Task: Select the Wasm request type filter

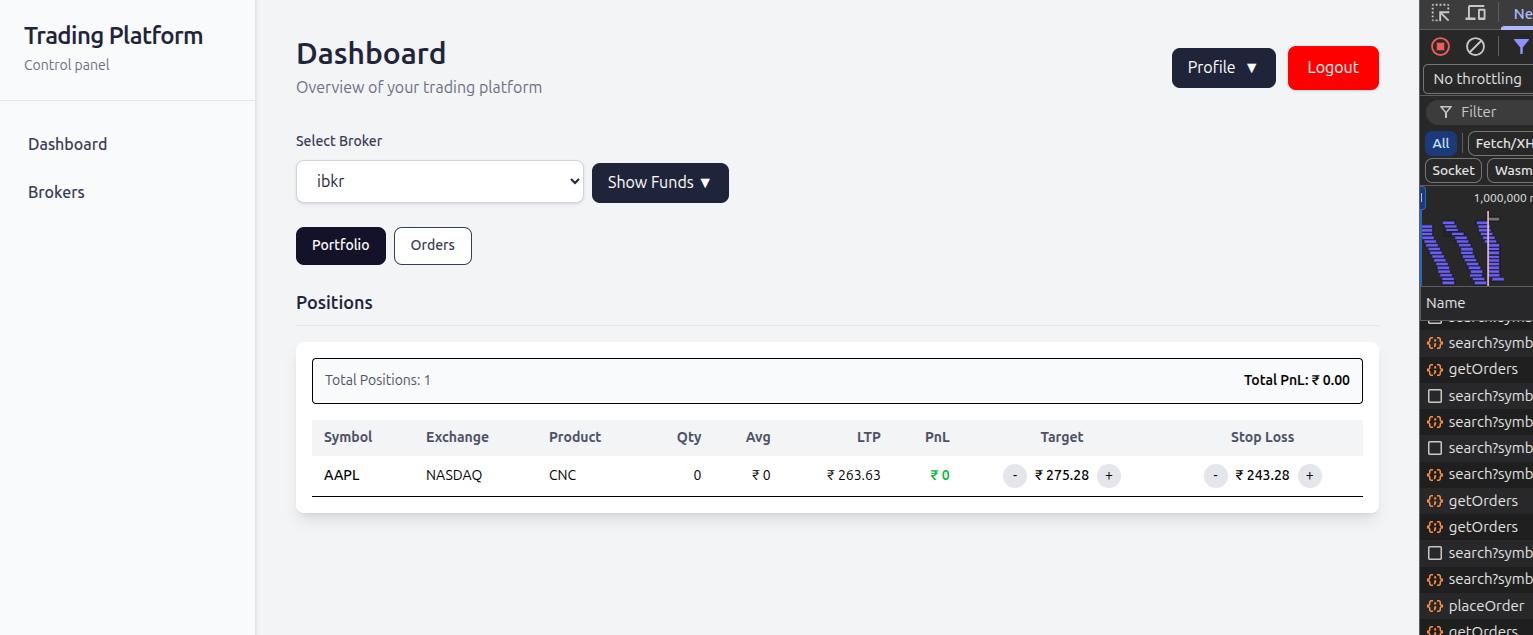Action: [x=1510, y=170]
